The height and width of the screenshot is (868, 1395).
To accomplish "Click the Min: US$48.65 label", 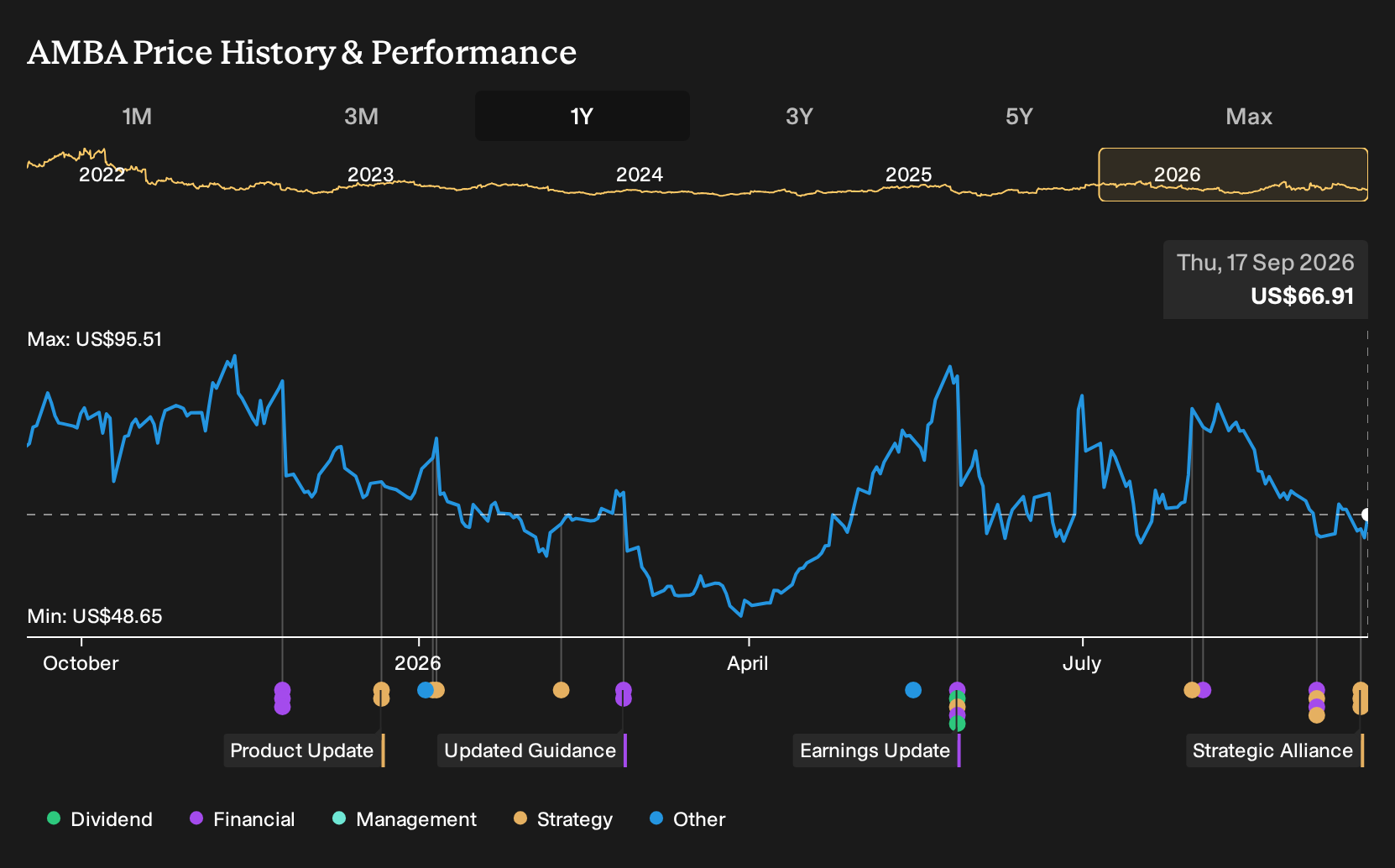I will pyautogui.click(x=95, y=616).
